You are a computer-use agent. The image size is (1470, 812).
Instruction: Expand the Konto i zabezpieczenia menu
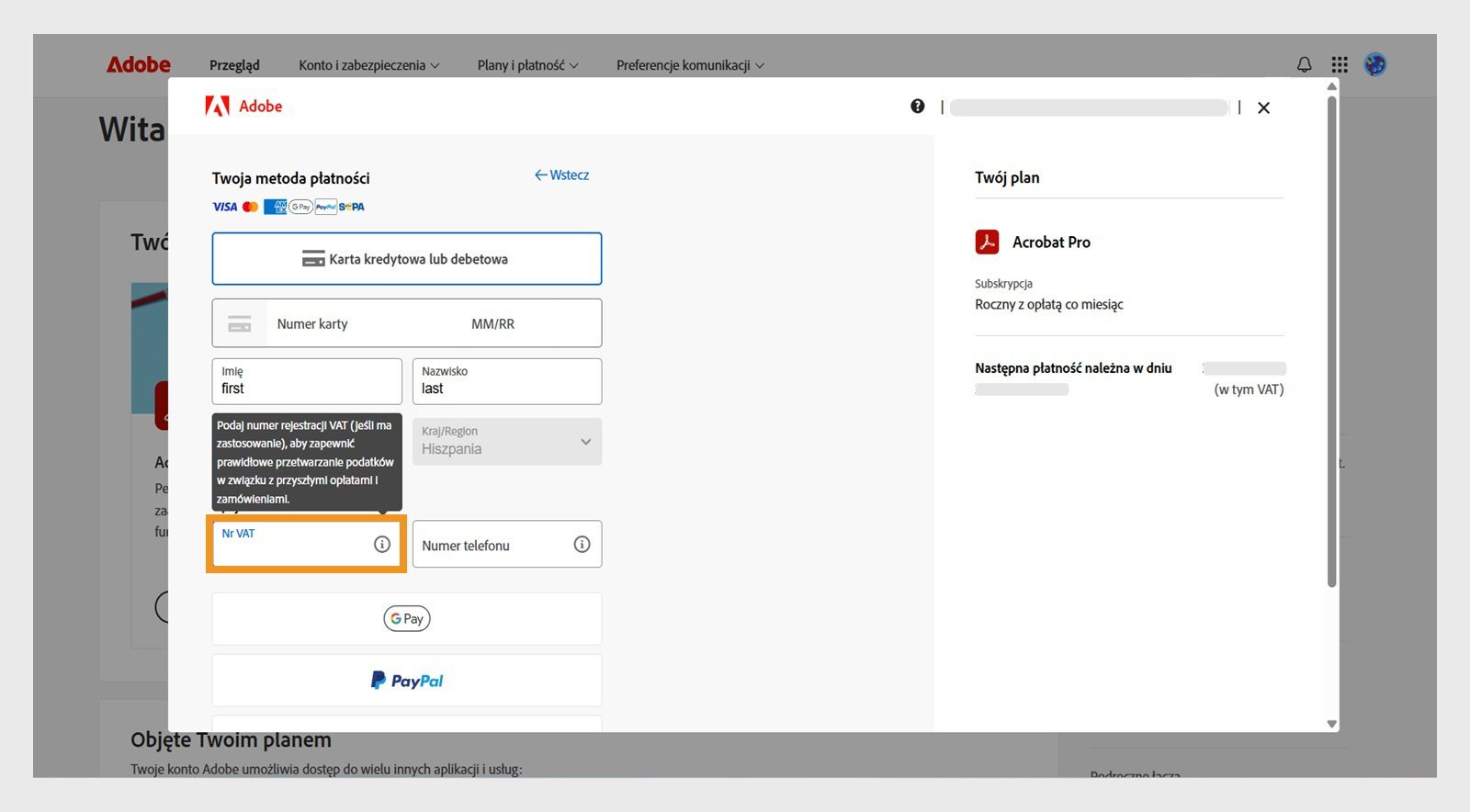click(x=369, y=65)
